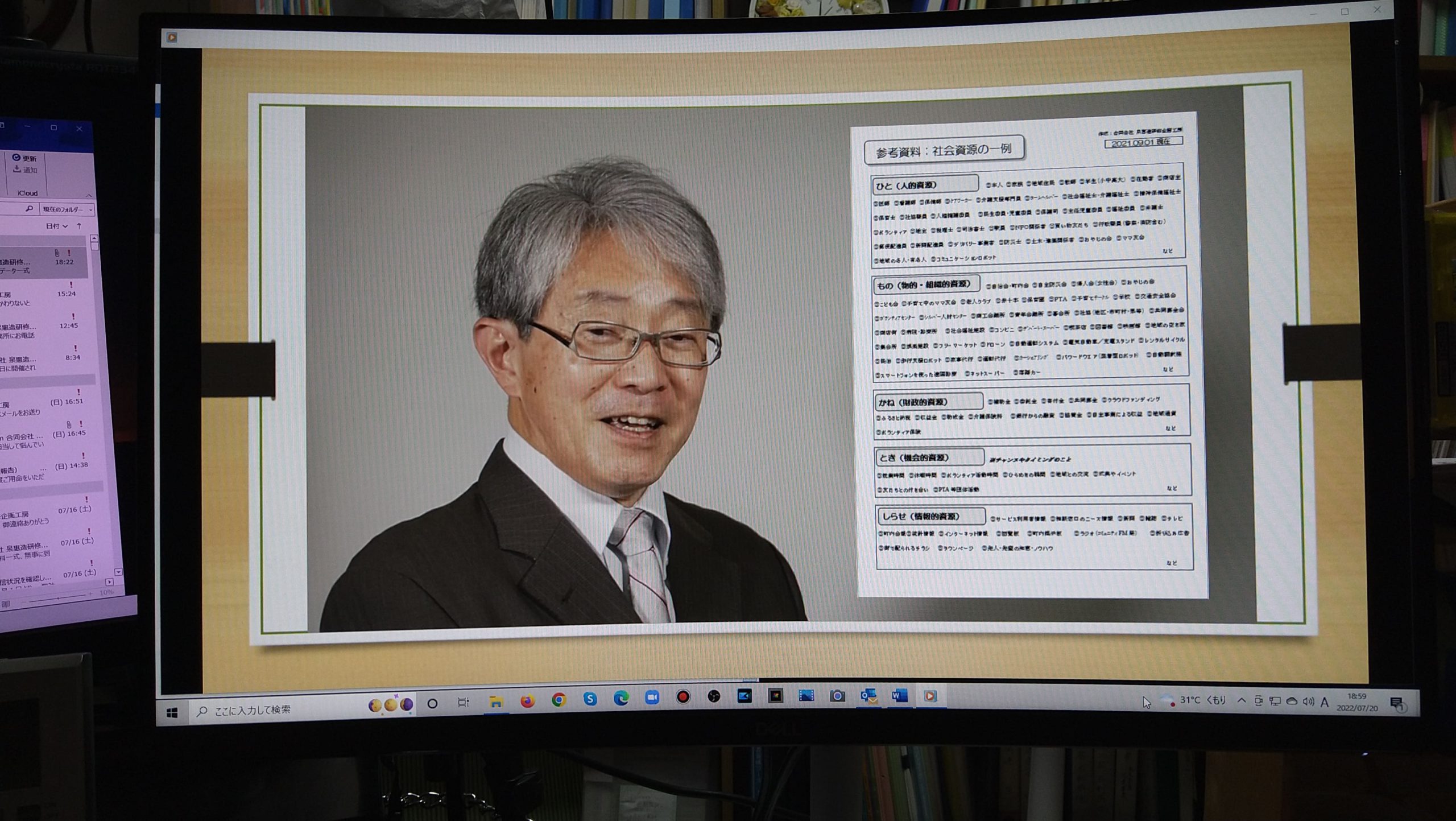Select the Outlook email received 12:45
Screen dimensions: 1456x821
click(44, 327)
